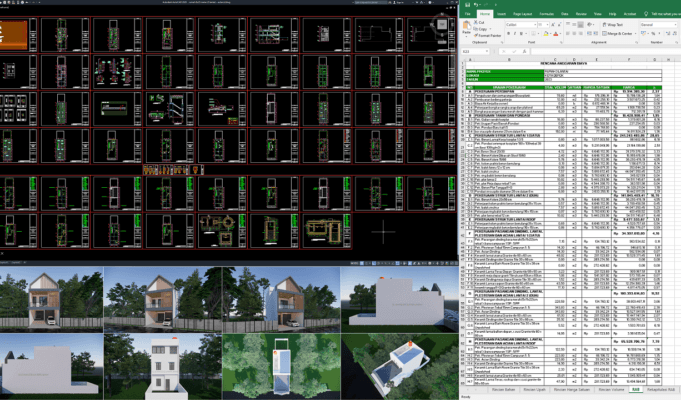Apply the yellow Fill Color swatch
The image size is (681, 400).
(x=546, y=33)
